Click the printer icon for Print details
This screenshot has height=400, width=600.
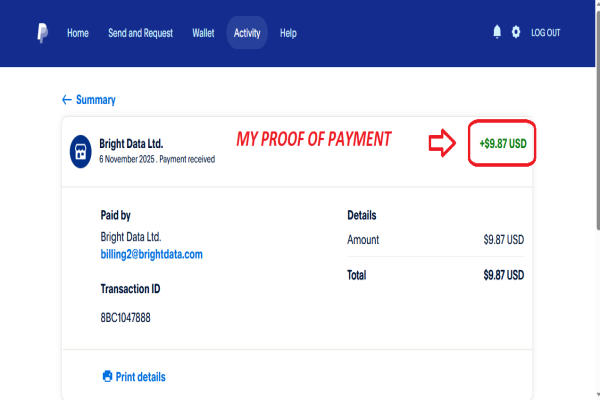coord(108,377)
